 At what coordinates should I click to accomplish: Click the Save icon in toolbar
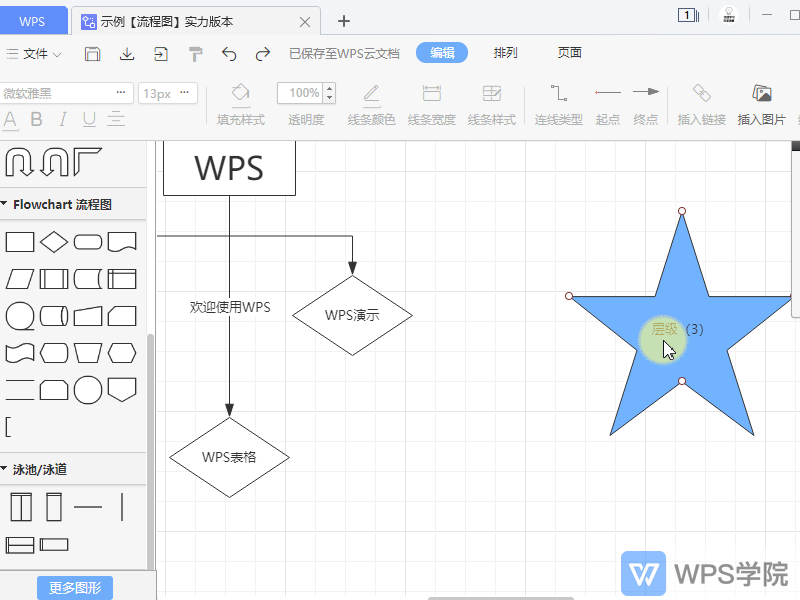pyautogui.click(x=92, y=54)
